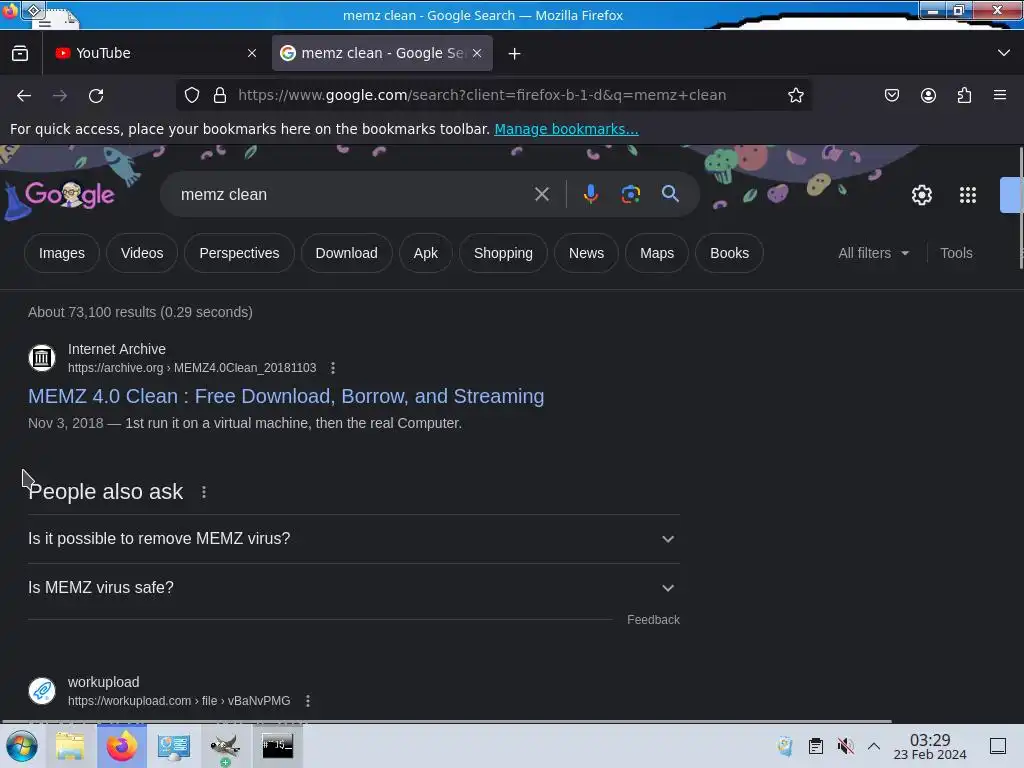Select the Apk filter chip
Viewport: 1024px width, 768px height.
[426, 253]
